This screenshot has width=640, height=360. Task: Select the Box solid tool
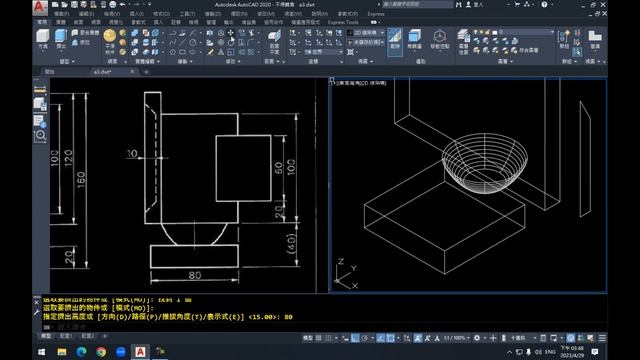pyautogui.click(x=42, y=39)
